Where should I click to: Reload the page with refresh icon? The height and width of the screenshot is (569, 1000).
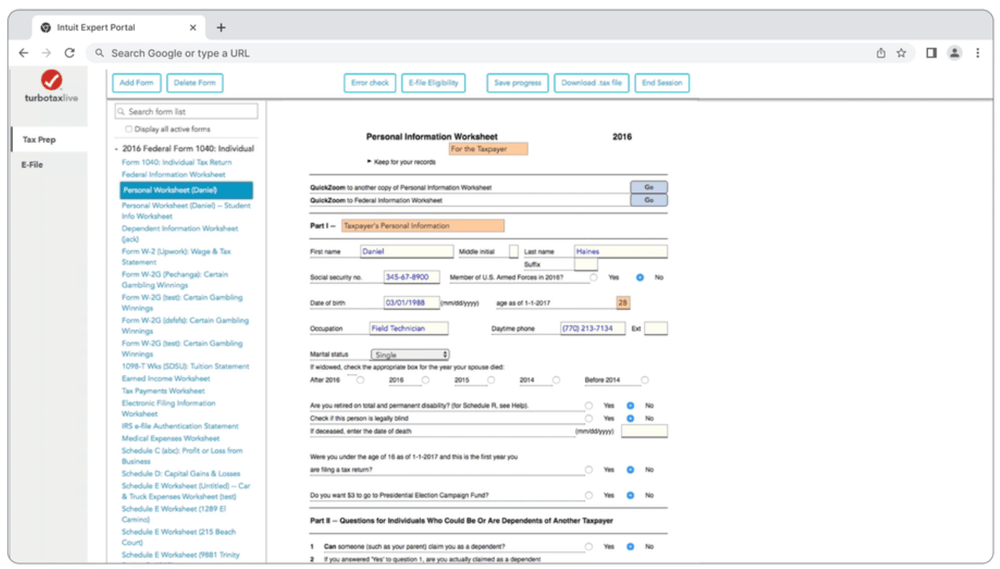[x=70, y=53]
